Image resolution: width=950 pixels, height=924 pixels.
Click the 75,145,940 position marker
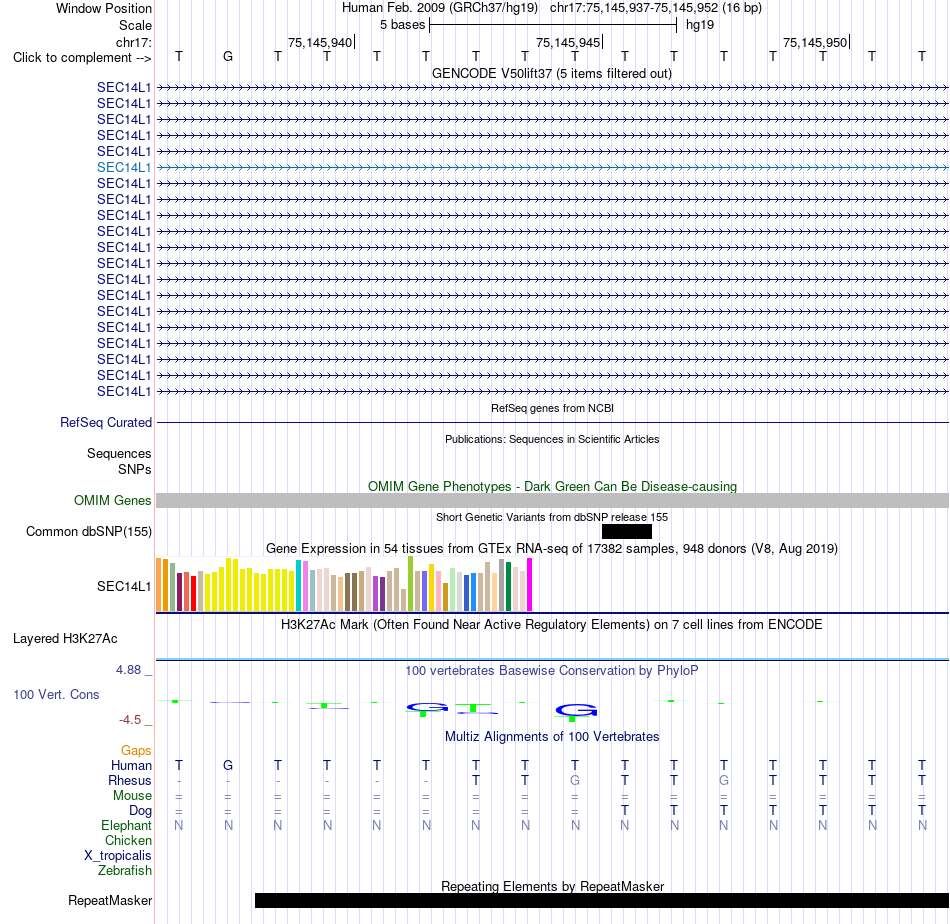[x=320, y=42]
